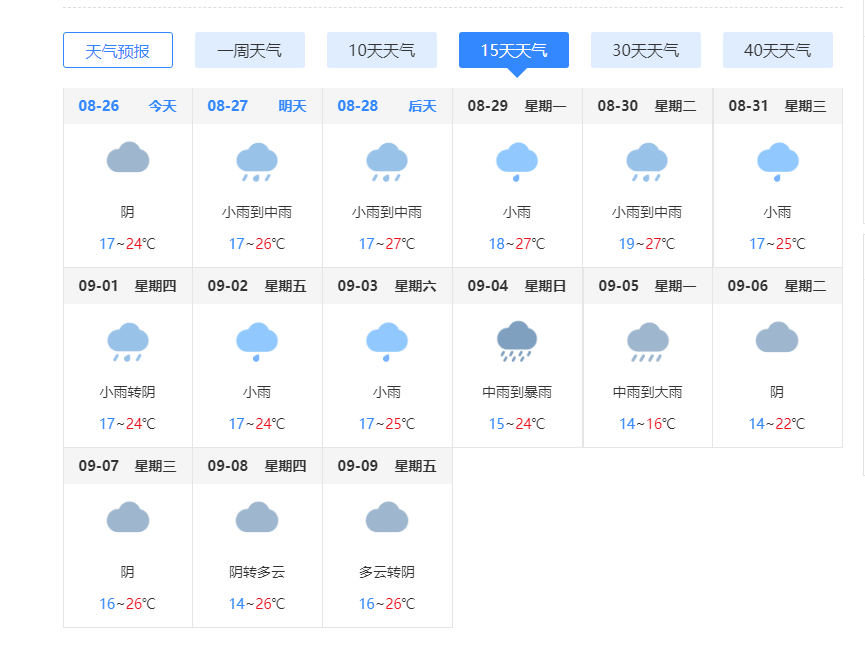865x668 pixels.
Task: Click the 09-08 date header
Action: pos(228,466)
